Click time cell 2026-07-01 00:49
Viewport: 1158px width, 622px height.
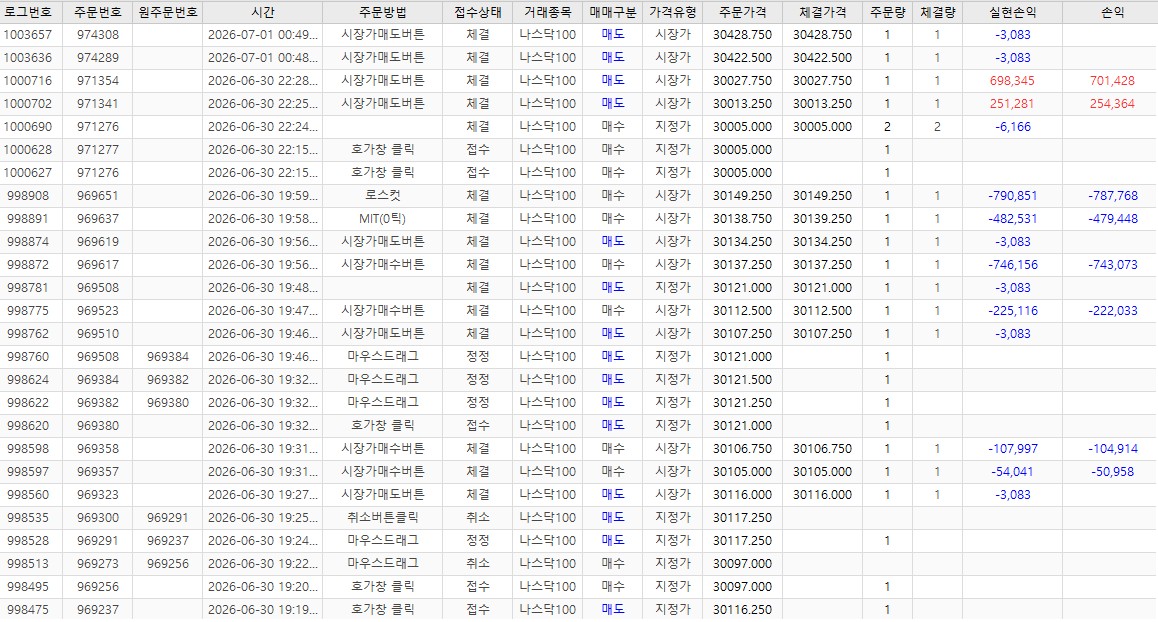262,35
